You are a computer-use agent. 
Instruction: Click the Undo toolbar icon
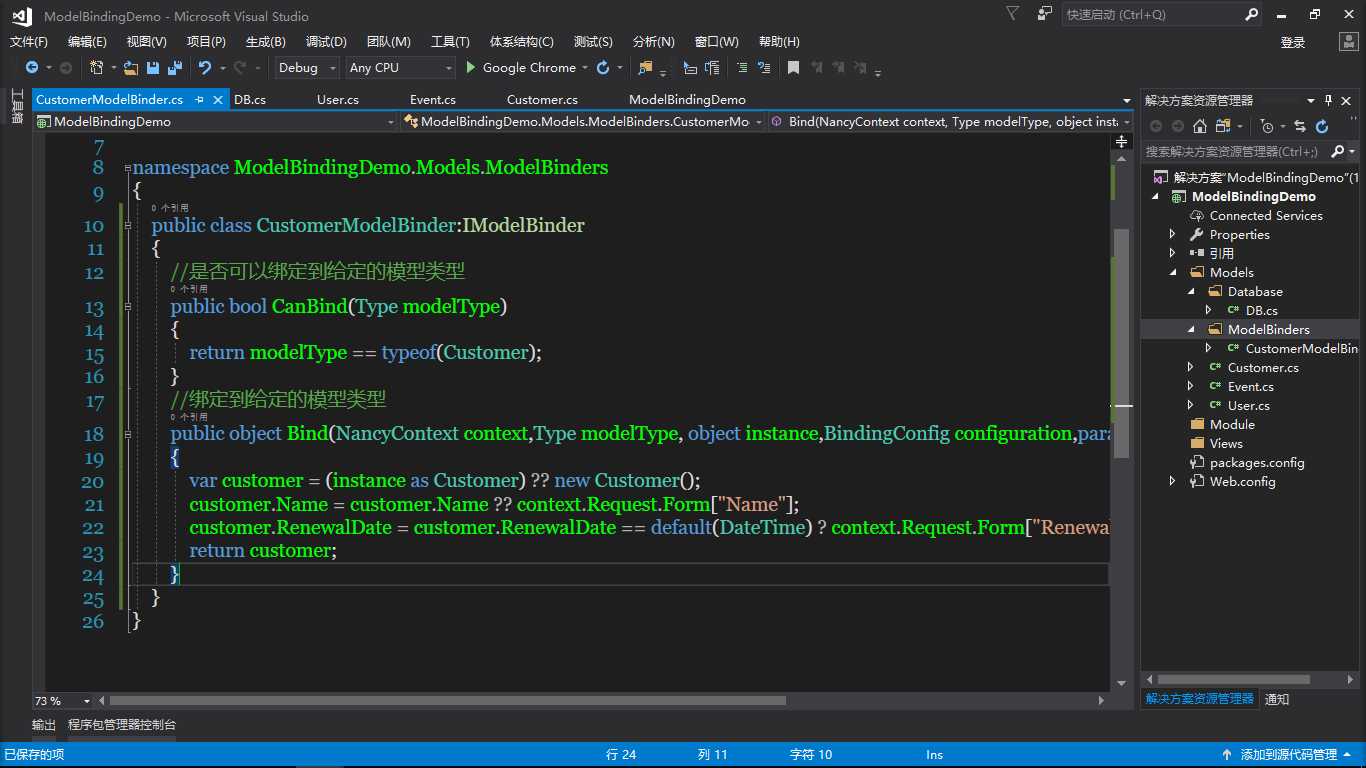click(205, 68)
